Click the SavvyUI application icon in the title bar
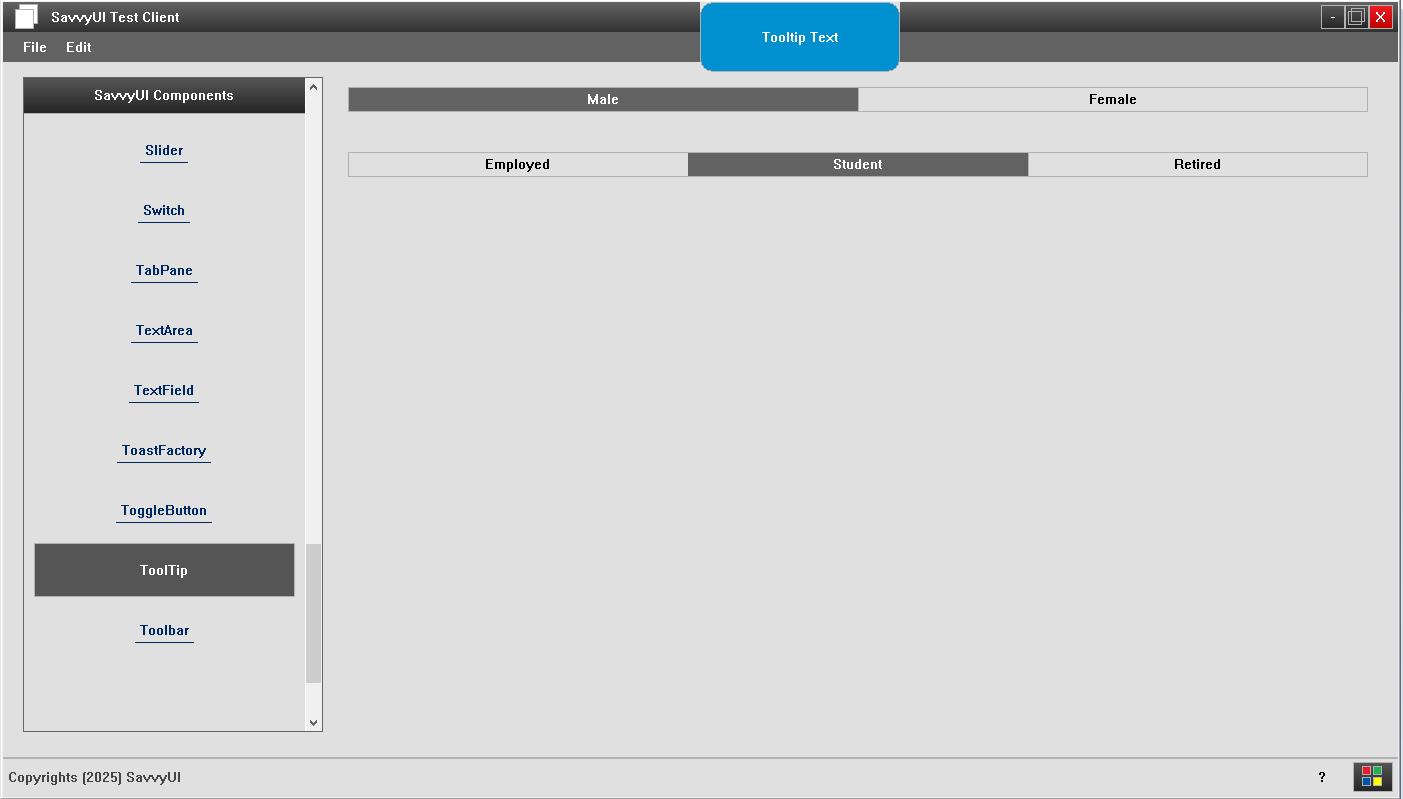 click(x=25, y=16)
